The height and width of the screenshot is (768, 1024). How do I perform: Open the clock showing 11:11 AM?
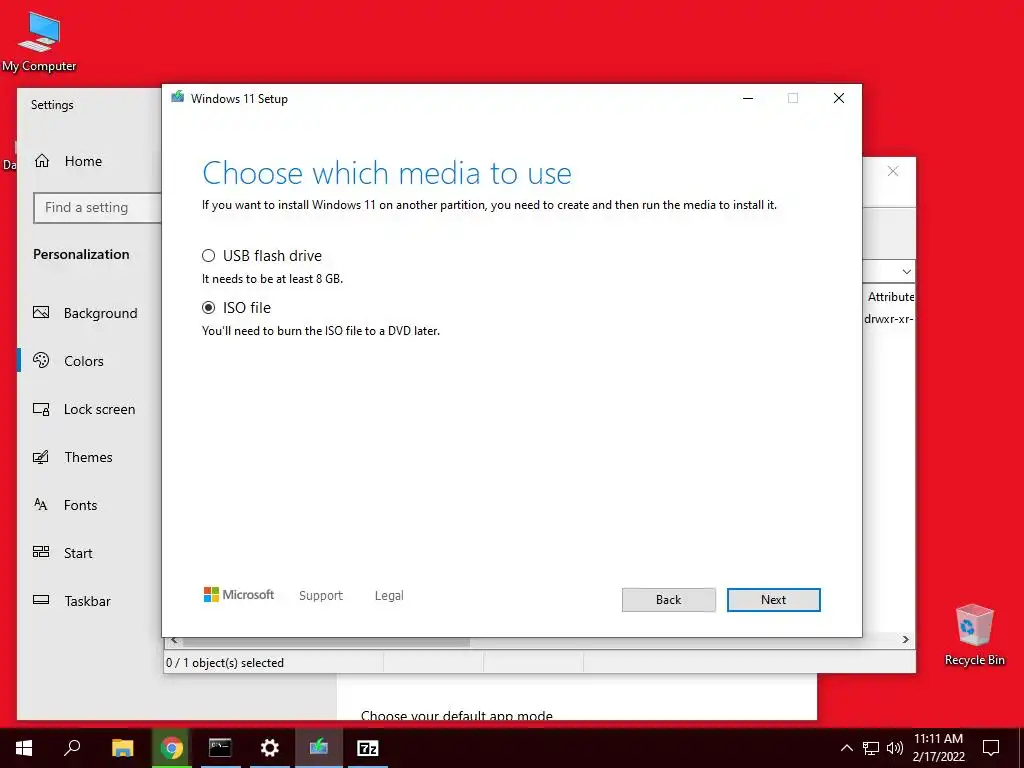pos(938,748)
